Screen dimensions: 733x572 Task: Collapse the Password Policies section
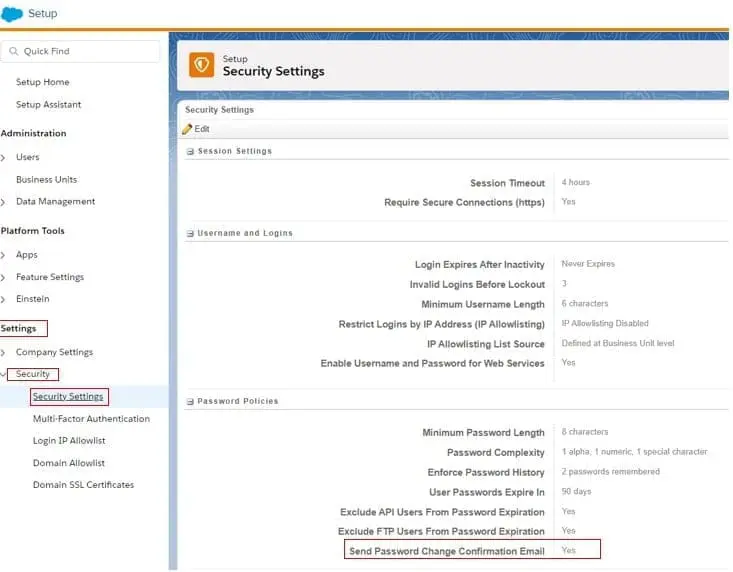click(x=190, y=401)
